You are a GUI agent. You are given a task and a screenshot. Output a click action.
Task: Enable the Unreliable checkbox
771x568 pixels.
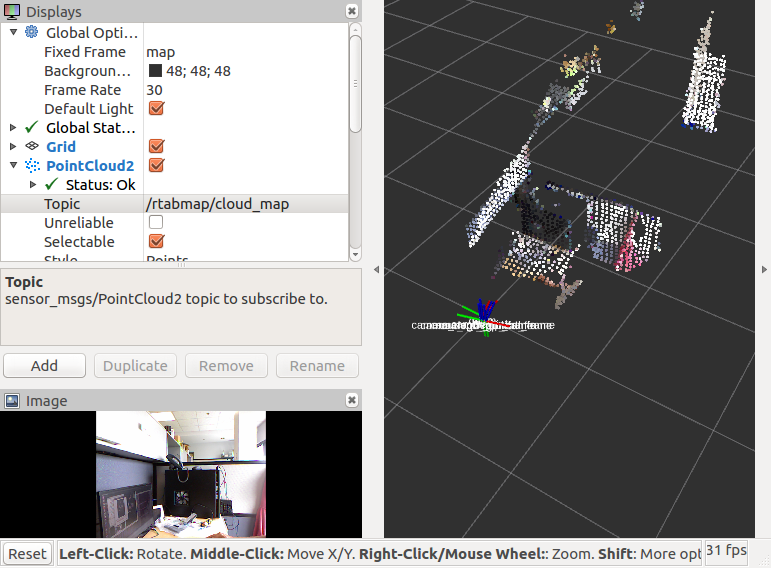coord(156,222)
